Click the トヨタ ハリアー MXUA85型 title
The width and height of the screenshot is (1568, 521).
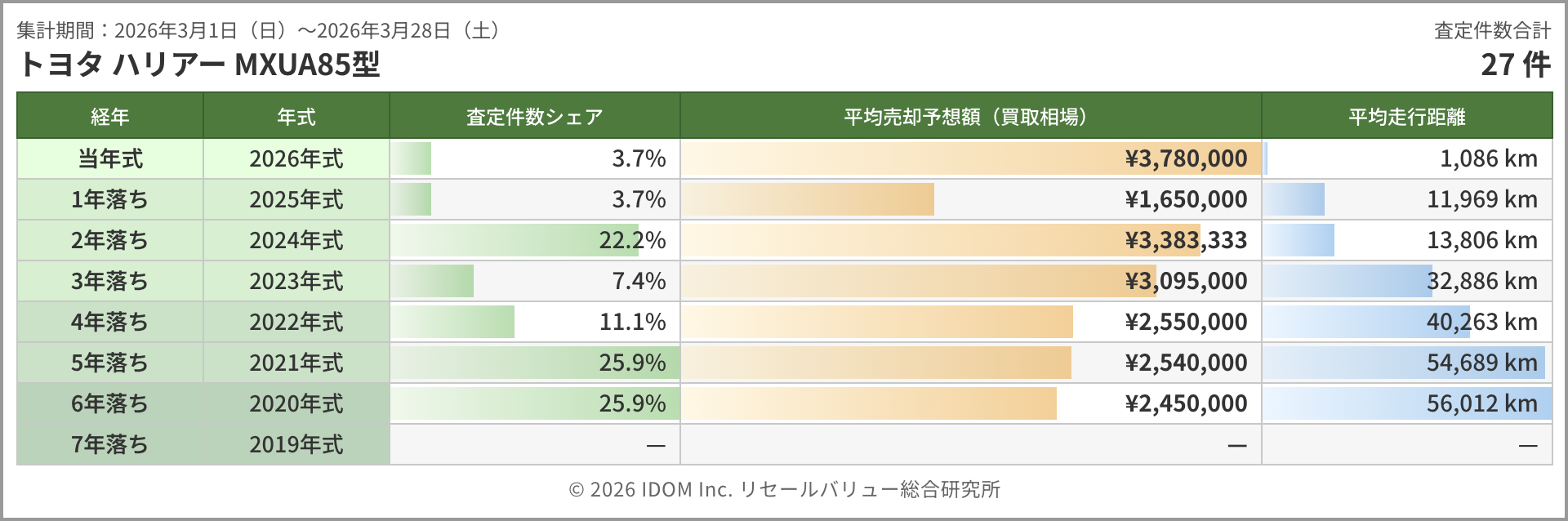click(x=198, y=65)
